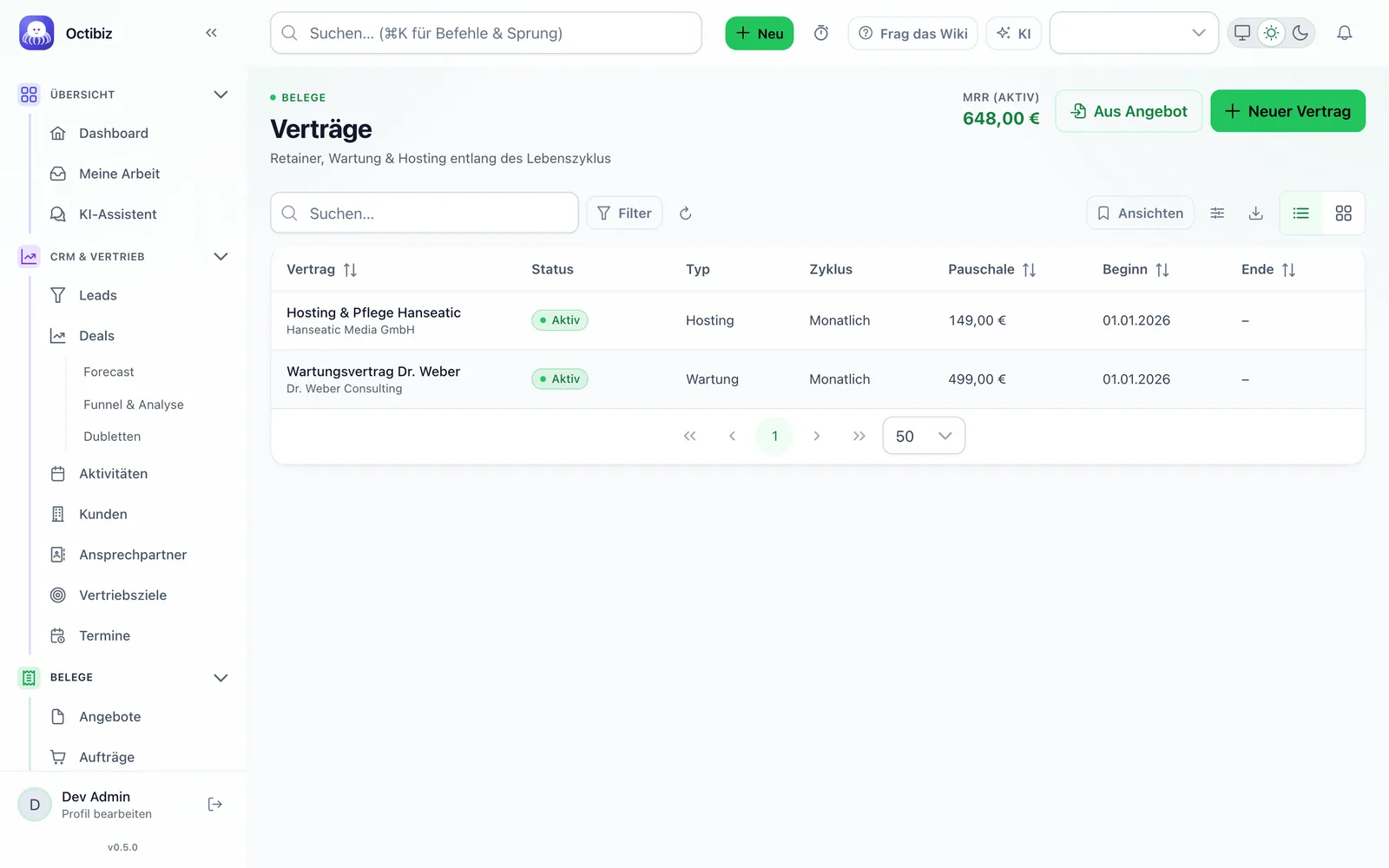This screenshot has height=868, width=1389.
Task: Collapse the CRM & Vertrieb section
Action: tap(221, 257)
